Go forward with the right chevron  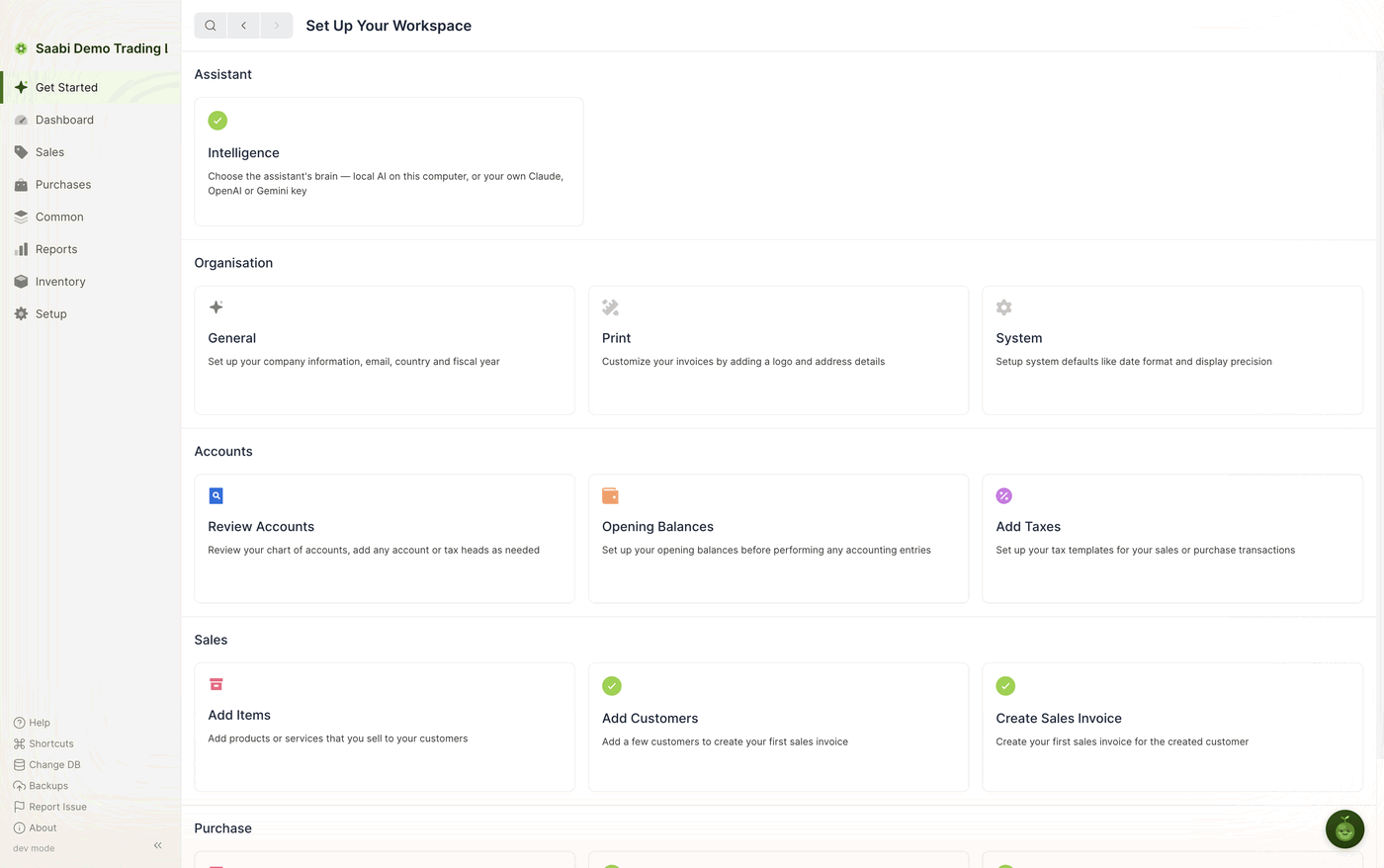pos(277,26)
